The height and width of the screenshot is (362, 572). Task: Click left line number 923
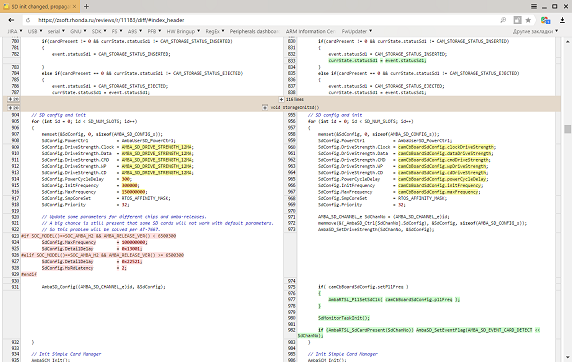point(15,236)
